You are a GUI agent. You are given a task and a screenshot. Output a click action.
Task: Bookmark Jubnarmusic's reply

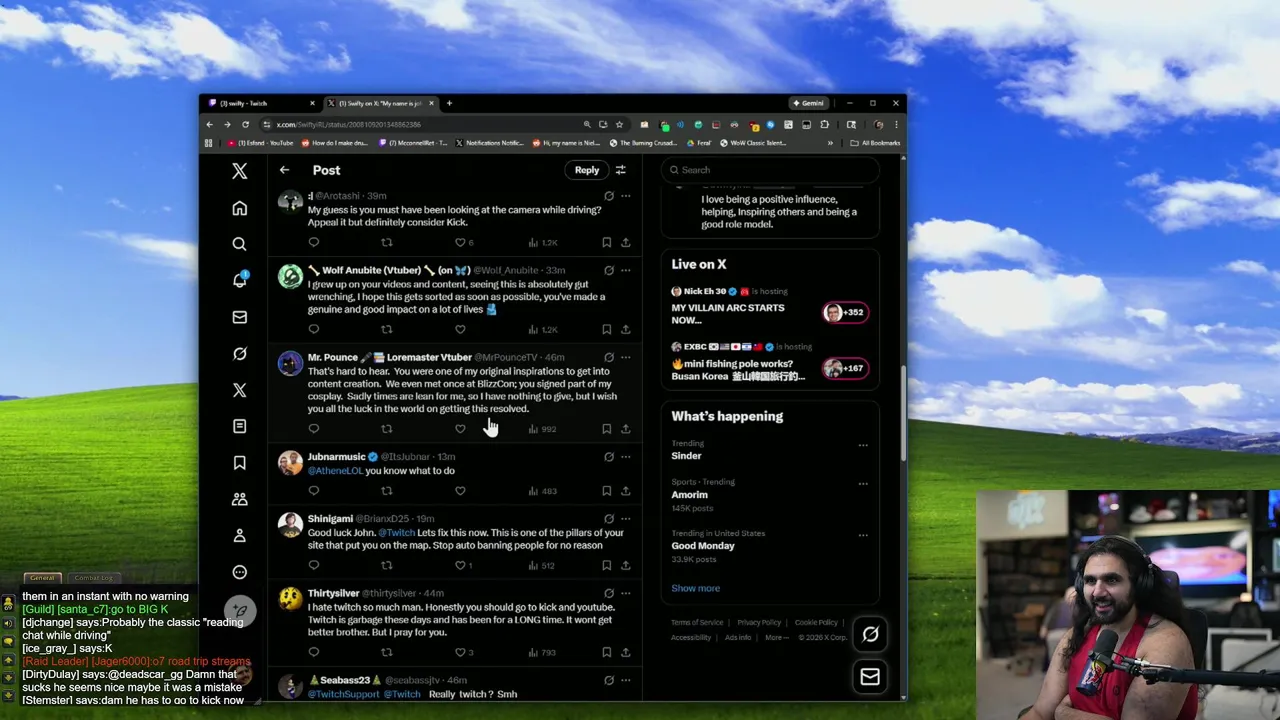607,491
